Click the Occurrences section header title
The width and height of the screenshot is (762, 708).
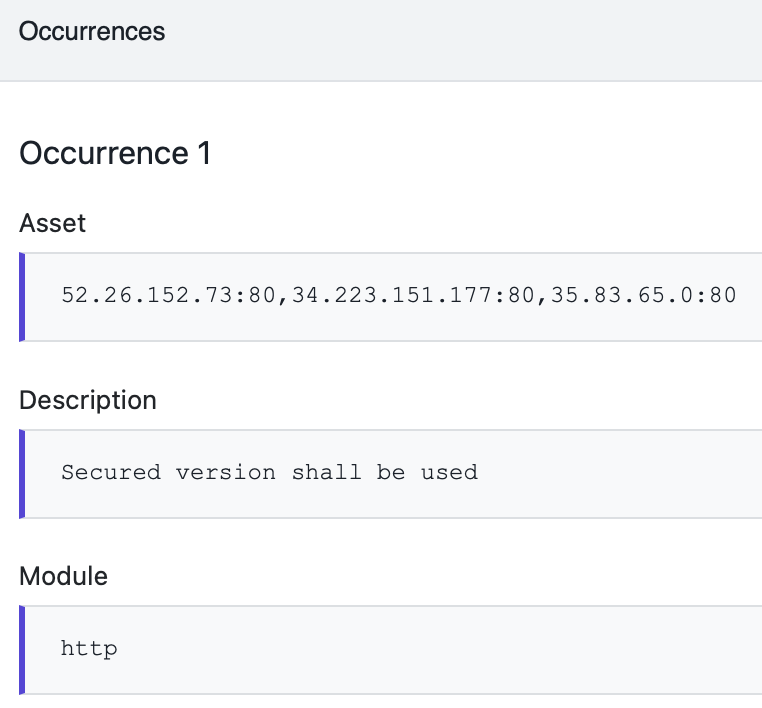pyautogui.click(x=92, y=32)
